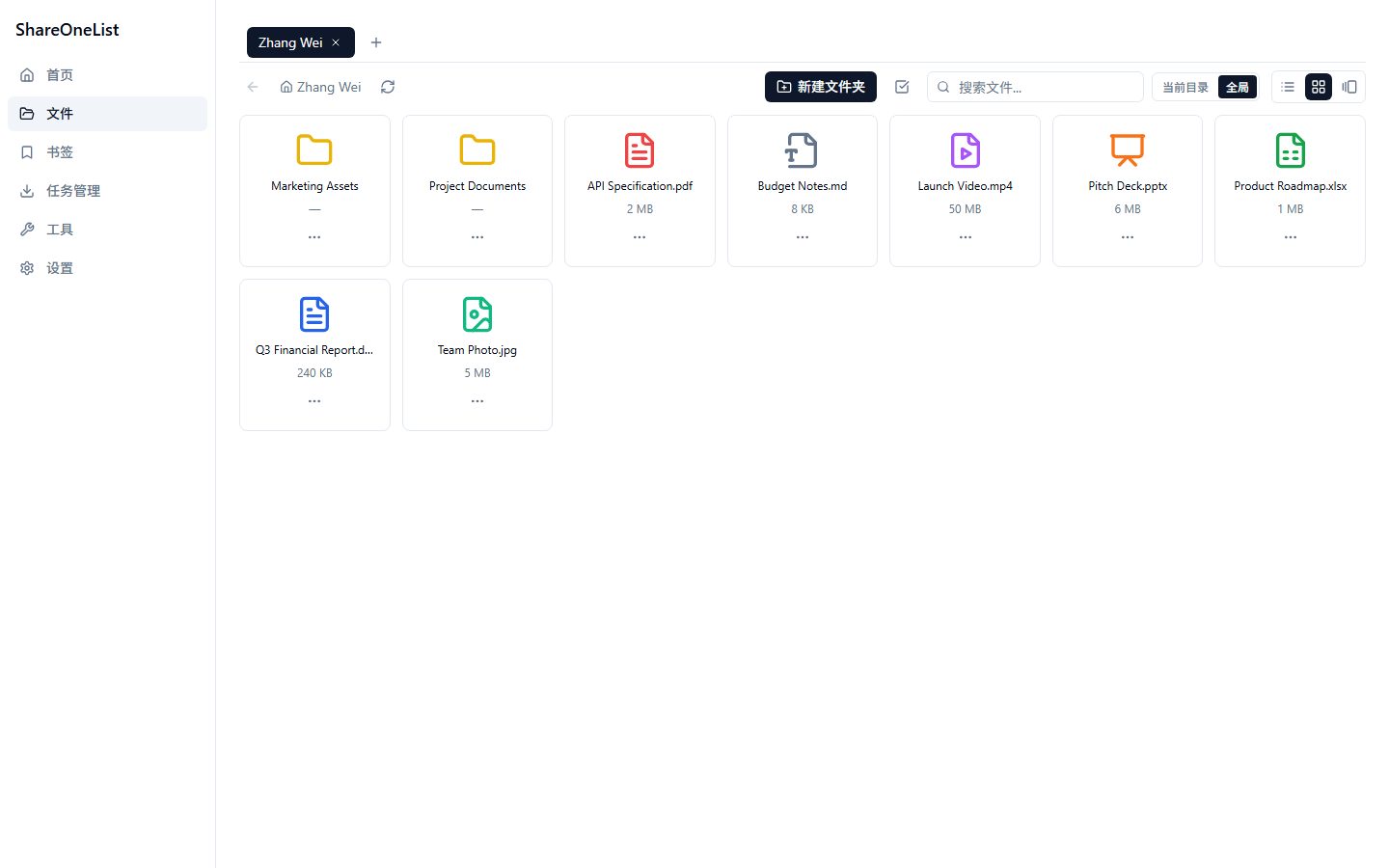Select 文件 in the sidebar
Viewport: 1389px width, 868px height.
click(107, 114)
